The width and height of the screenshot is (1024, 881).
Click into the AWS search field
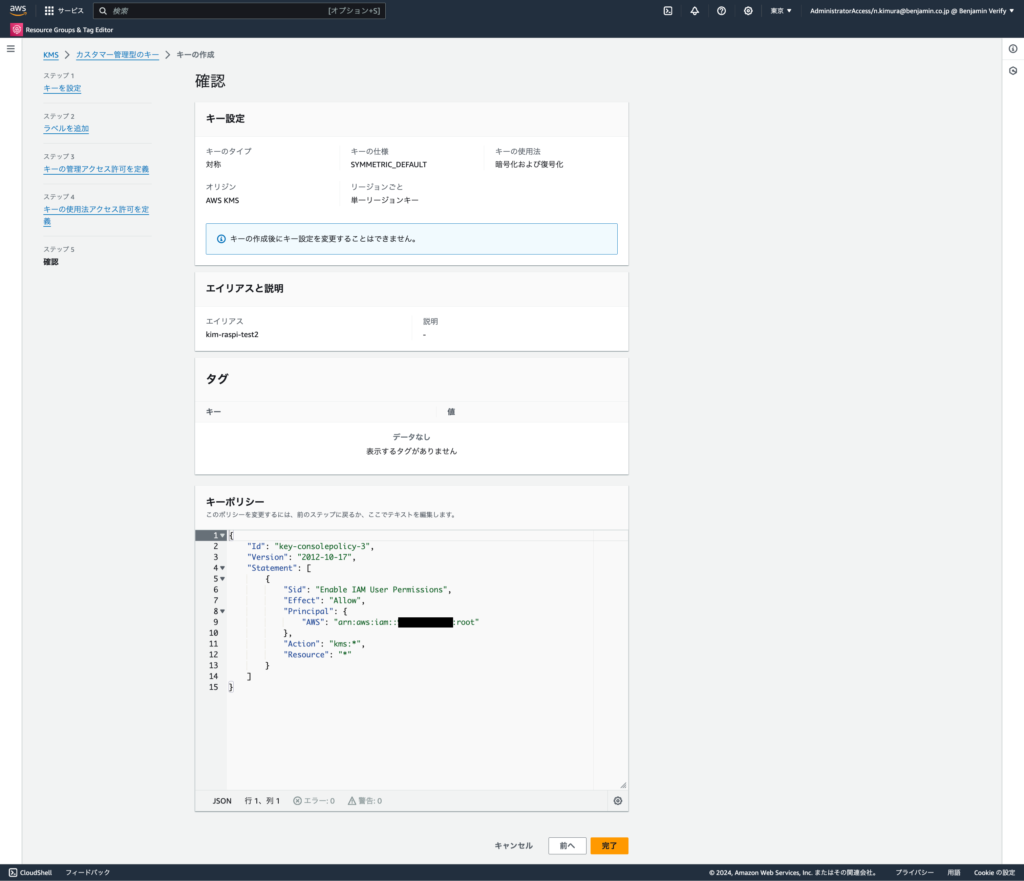[239, 10]
